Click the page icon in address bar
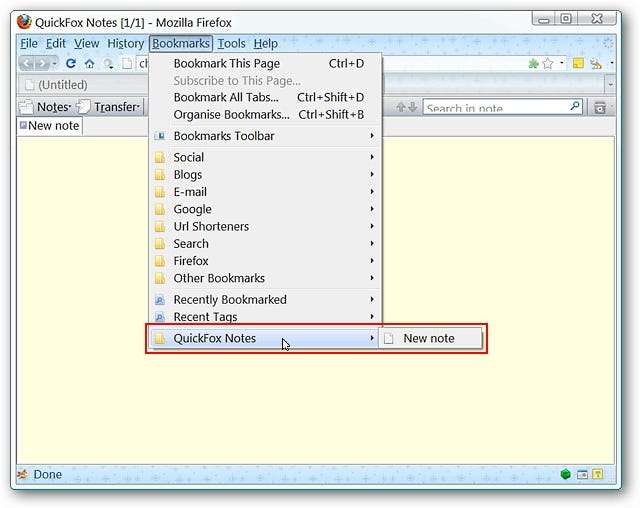 (127, 63)
